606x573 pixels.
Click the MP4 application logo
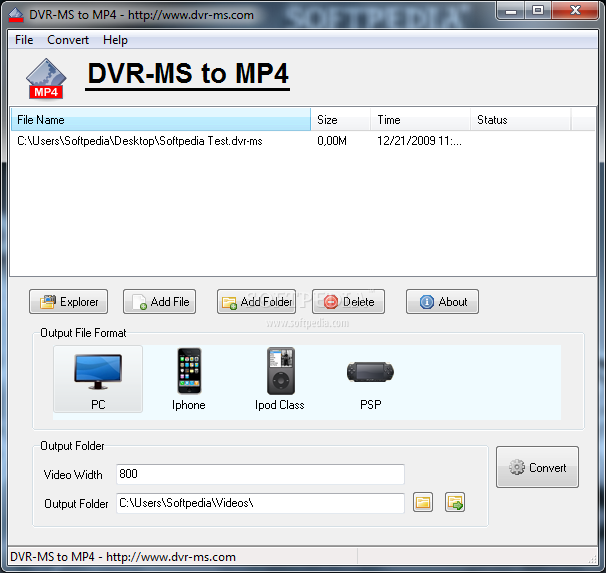[46, 79]
